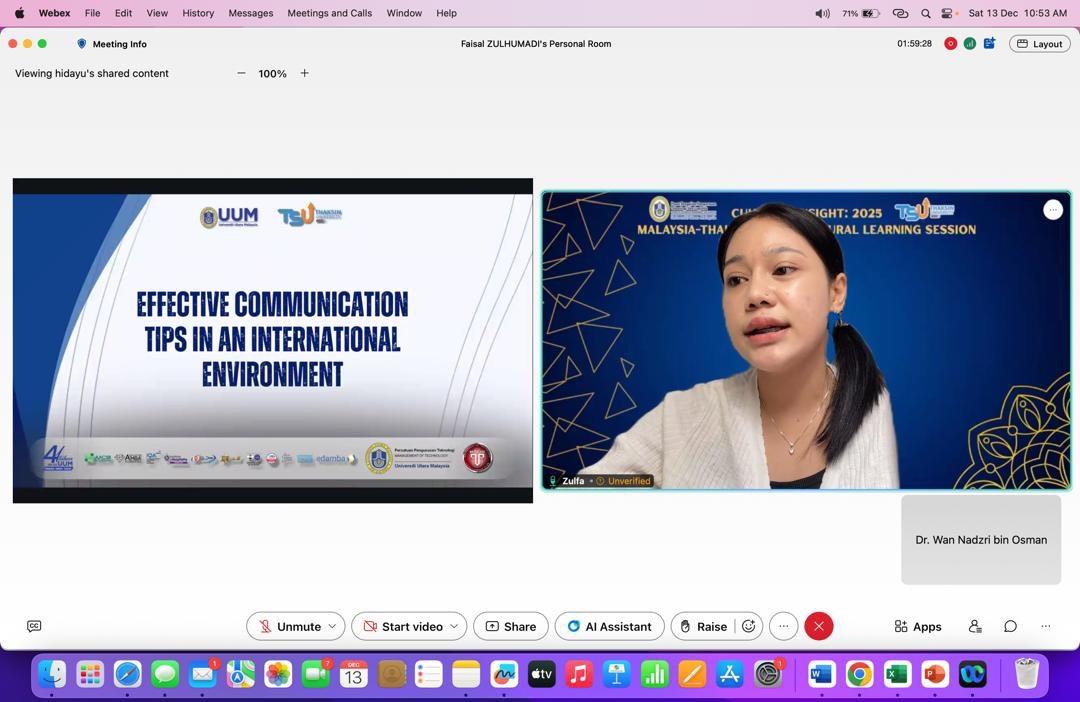The width and height of the screenshot is (1080, 702).
Task: Open the AI Assistant
Action: click(x=609, y=626)
